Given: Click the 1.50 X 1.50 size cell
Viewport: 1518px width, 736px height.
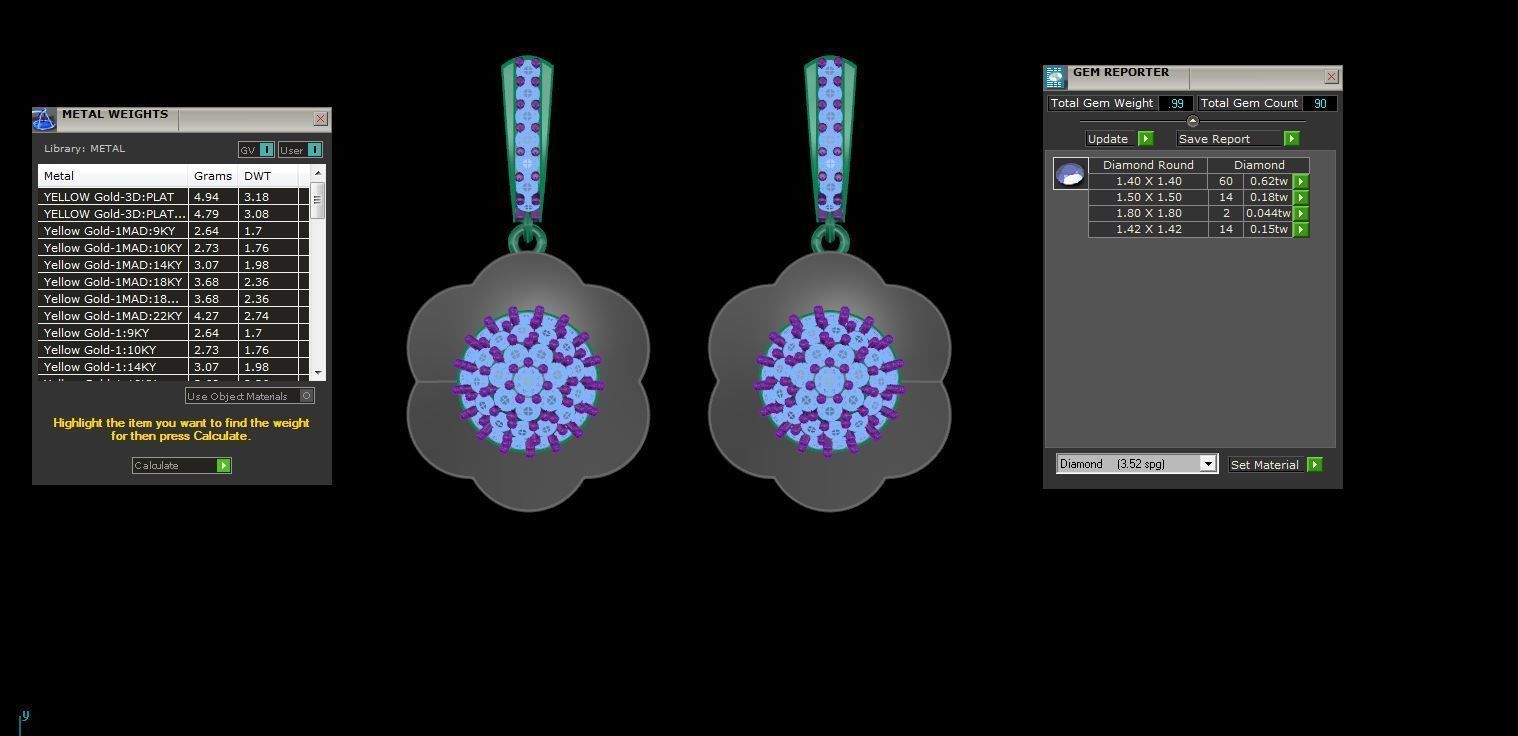Looking at the screenshot, I should (x=1148, y=198).
